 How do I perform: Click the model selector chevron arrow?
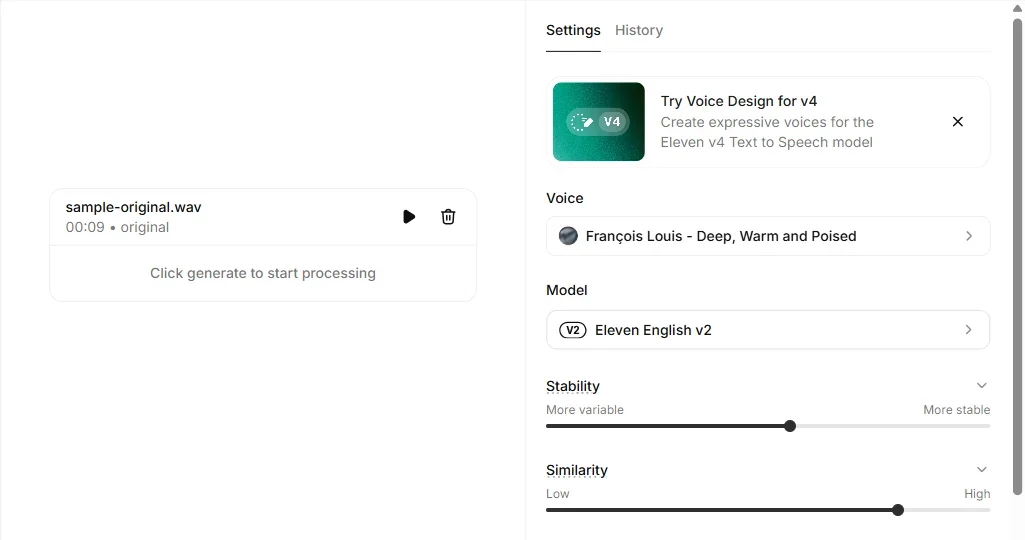coord(969,329)
